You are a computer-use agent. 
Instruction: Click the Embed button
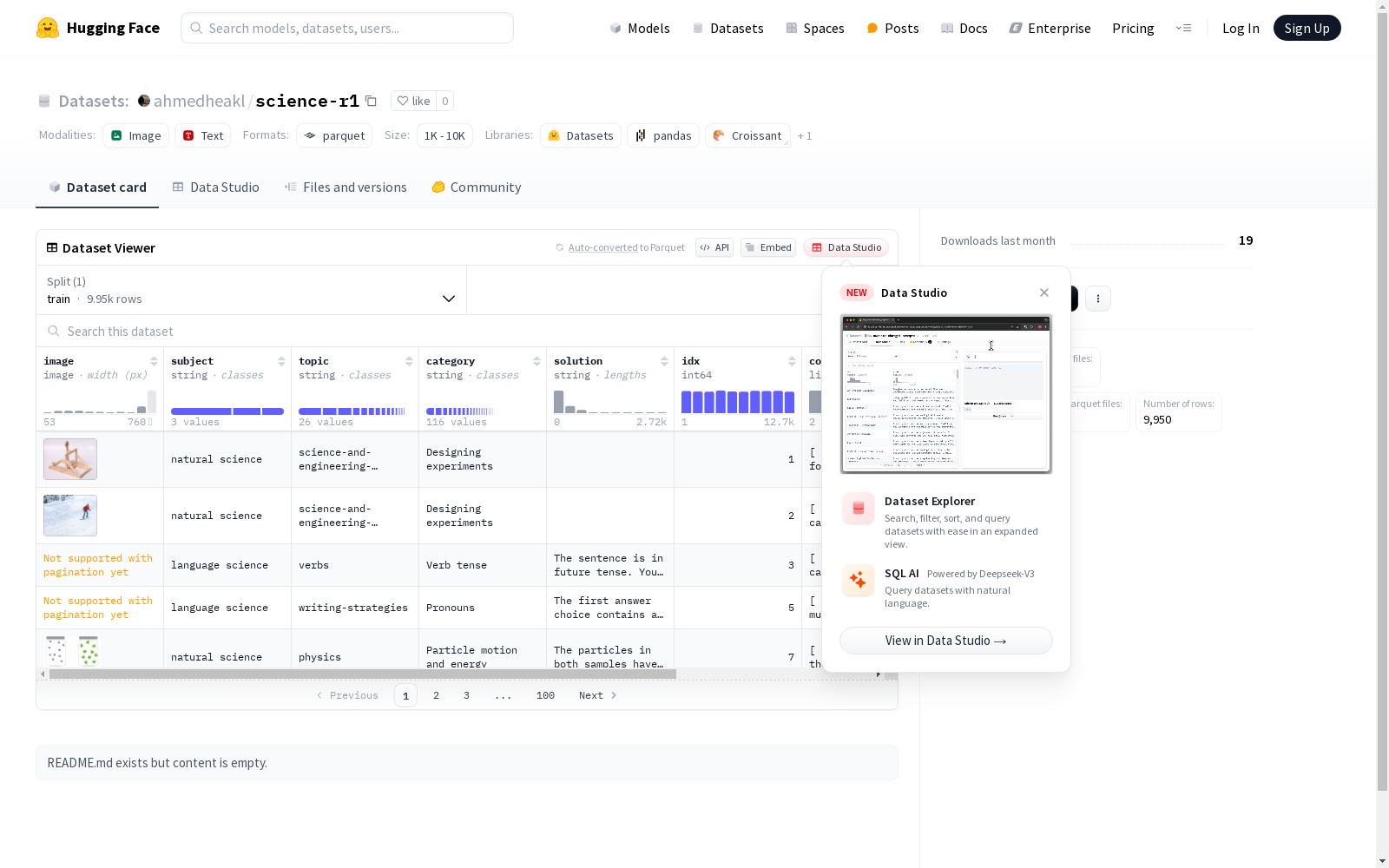click(768, 247)
